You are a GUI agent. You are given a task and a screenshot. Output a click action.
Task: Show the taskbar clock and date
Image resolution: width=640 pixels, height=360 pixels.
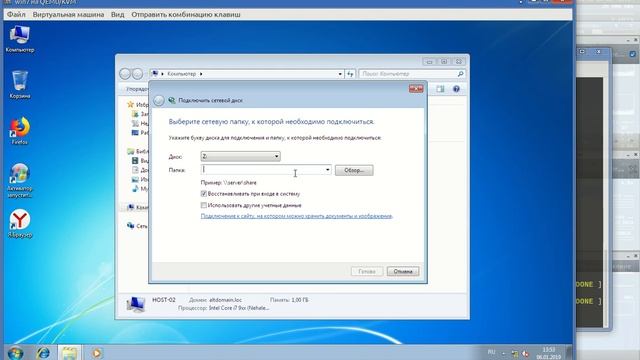[x=549, y=353]
